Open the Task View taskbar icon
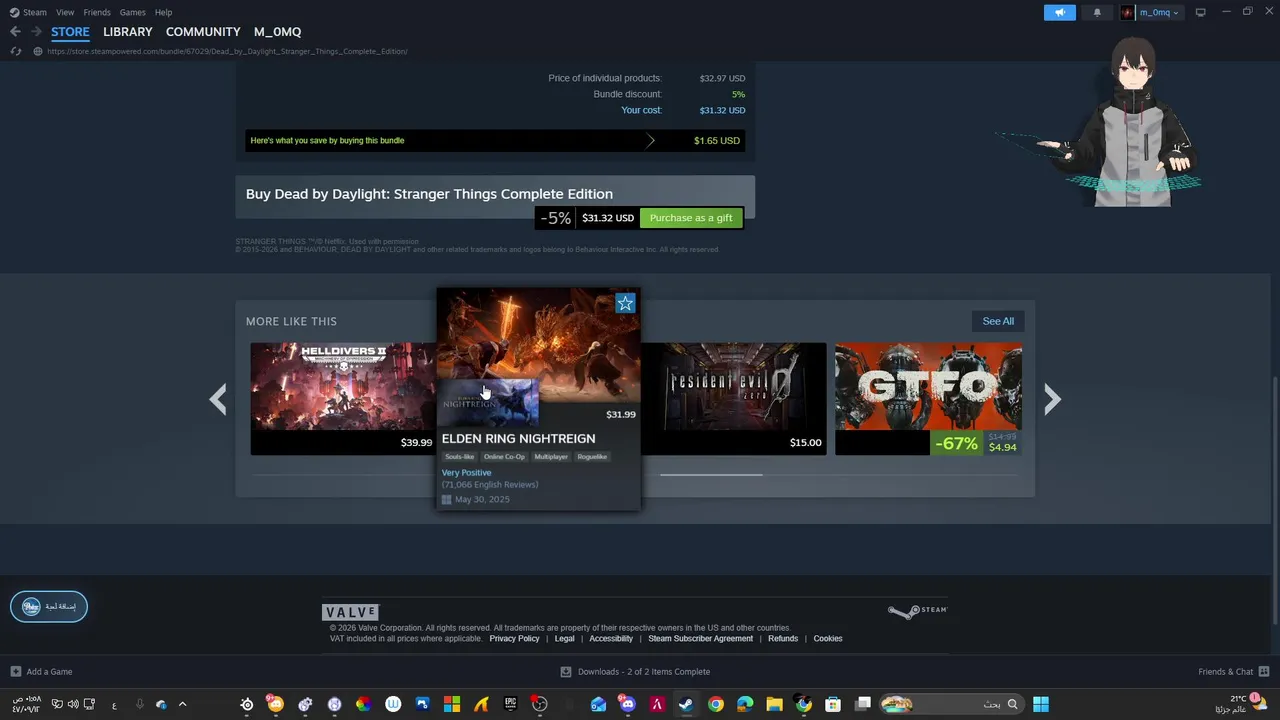 pos(863,704)
